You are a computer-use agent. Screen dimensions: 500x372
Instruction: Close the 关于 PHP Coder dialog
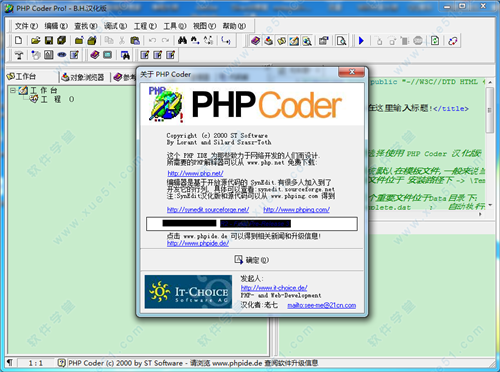coord(351,72)
